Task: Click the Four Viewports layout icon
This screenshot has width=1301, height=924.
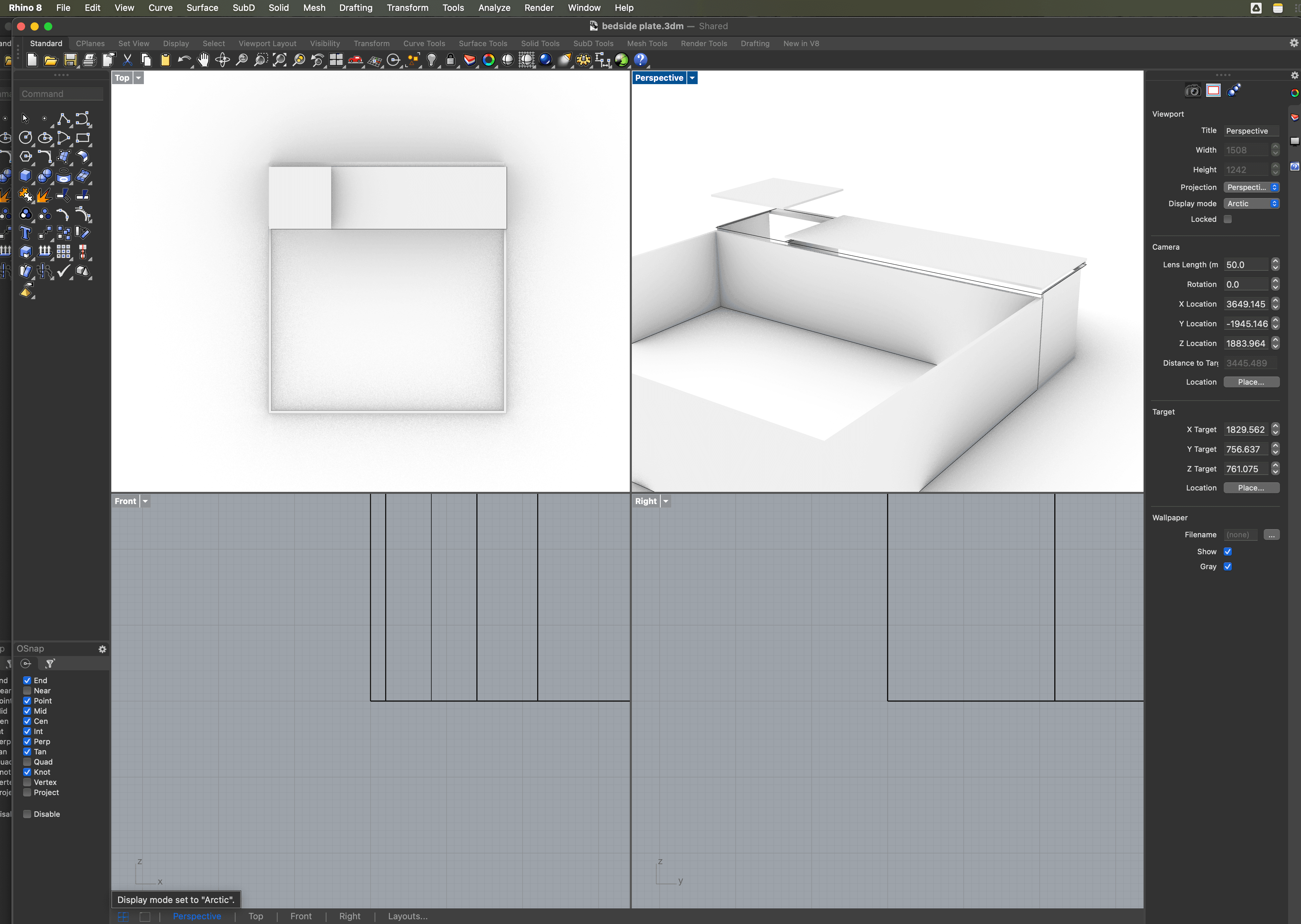Action: pos(336,60)
